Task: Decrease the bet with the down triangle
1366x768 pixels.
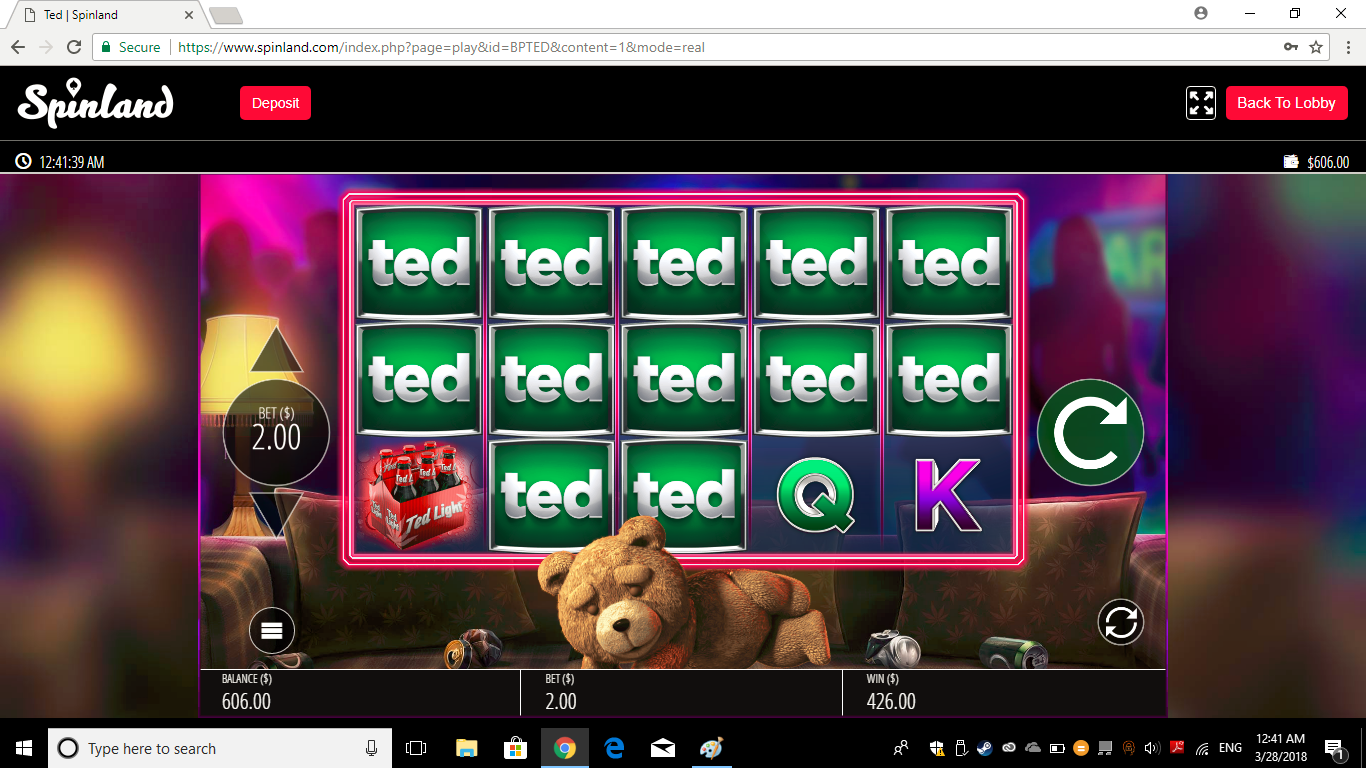Action: click(x=276, y=513)
